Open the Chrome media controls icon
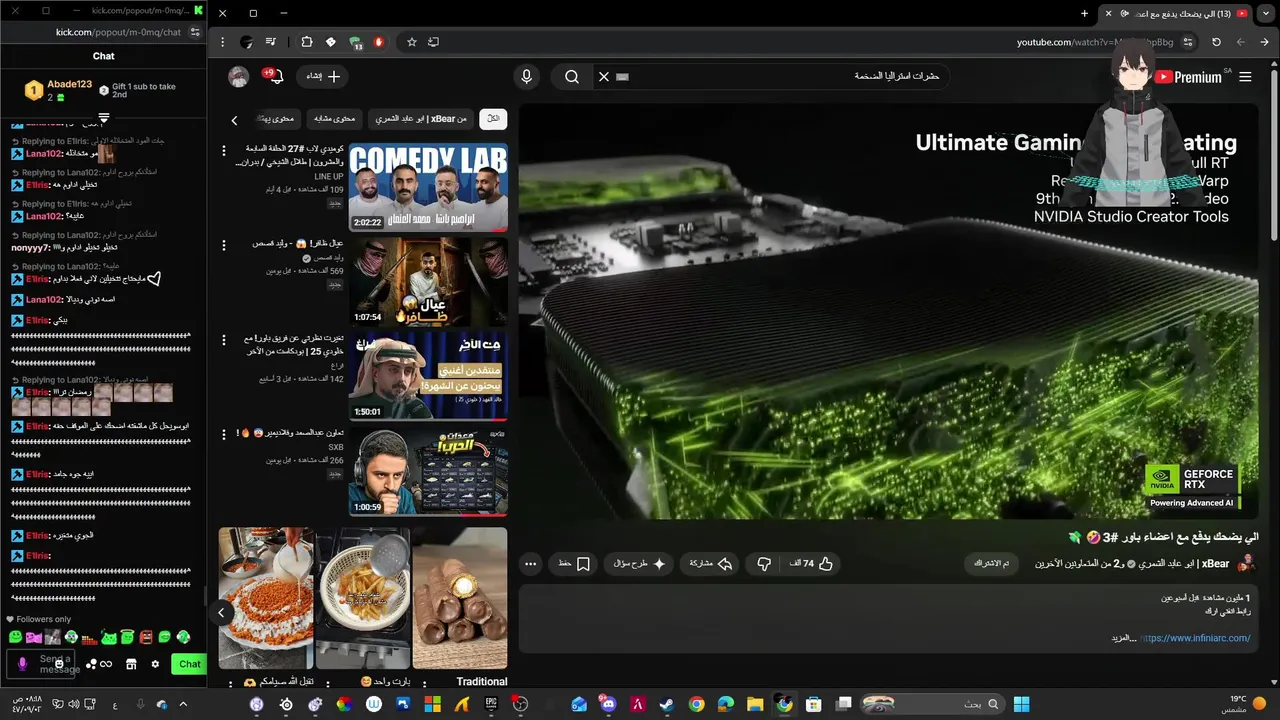 (x=270, y=42)
